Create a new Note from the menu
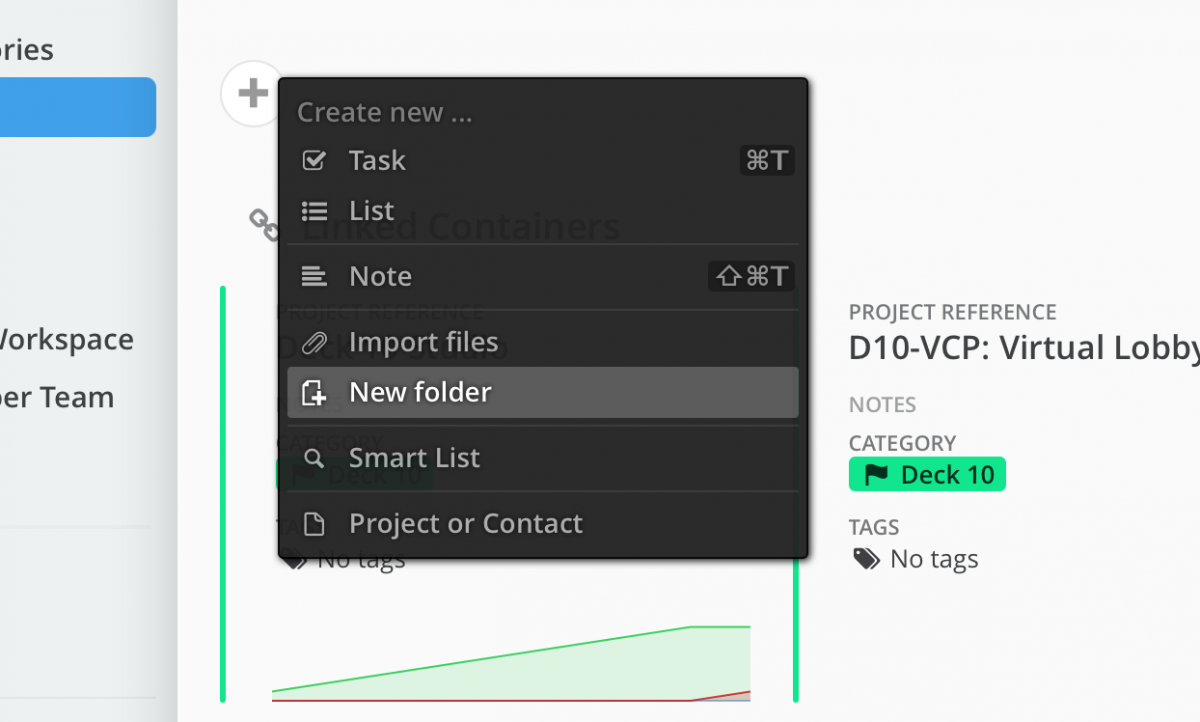The image size is (1200, 722). [380, 276]
